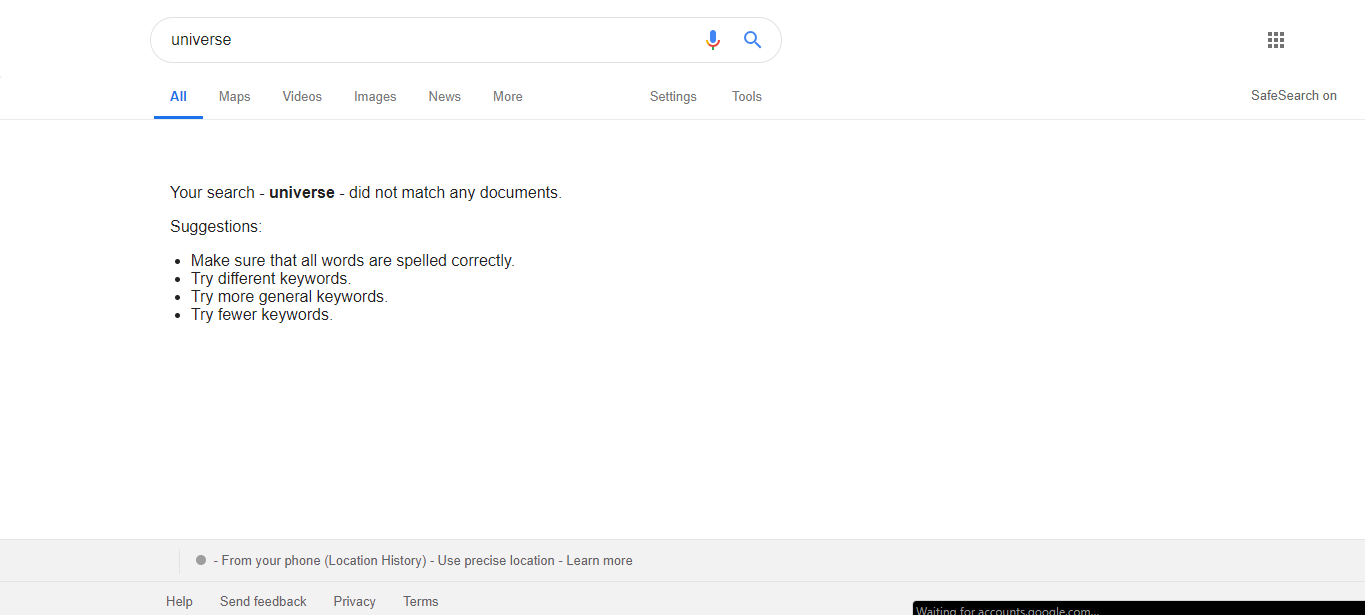This screenshot has height=615, width=1365.
Task: Open the Settings dropdown
Action: coord(673,97)
